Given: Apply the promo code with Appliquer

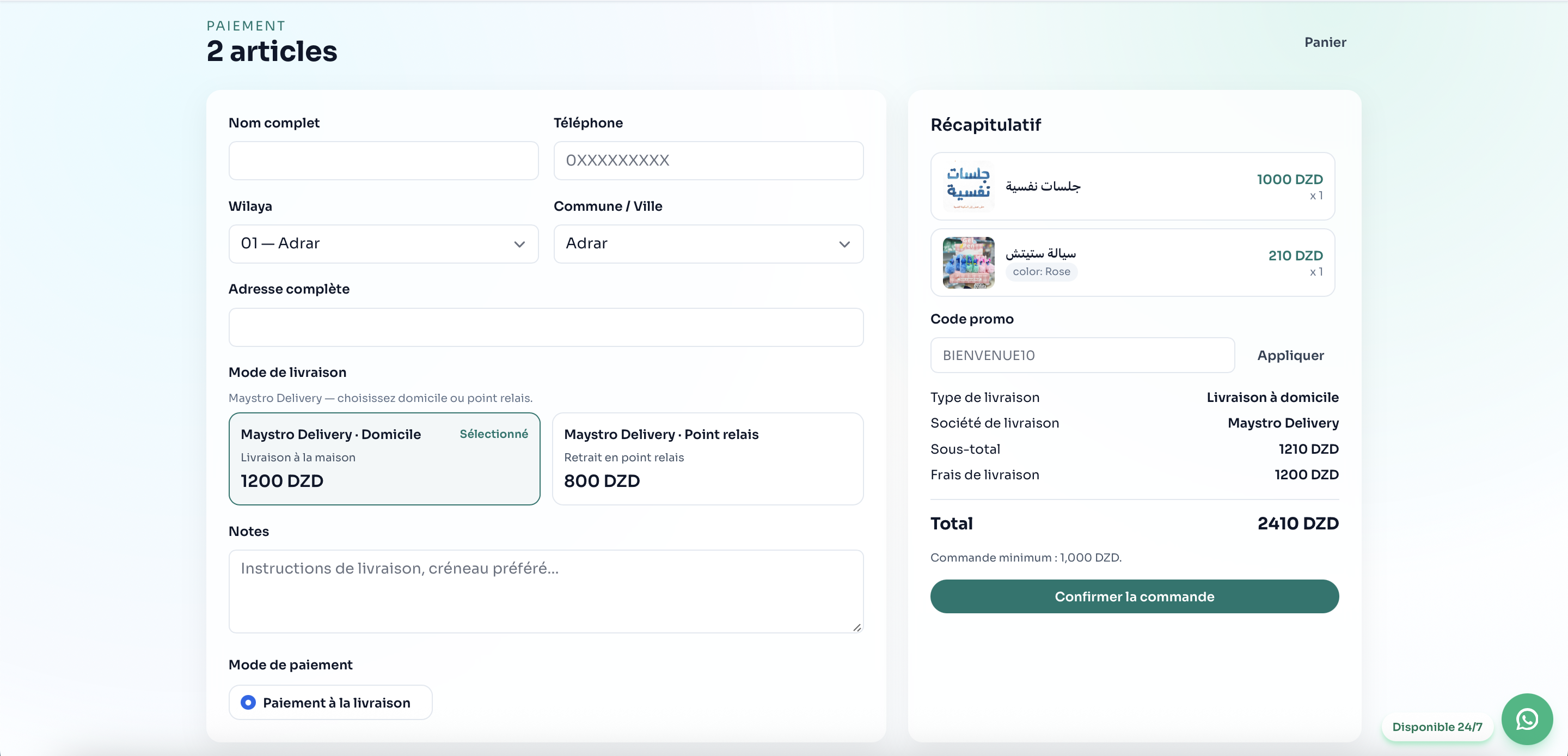Looking at the screenshot, I should 1290,355.
